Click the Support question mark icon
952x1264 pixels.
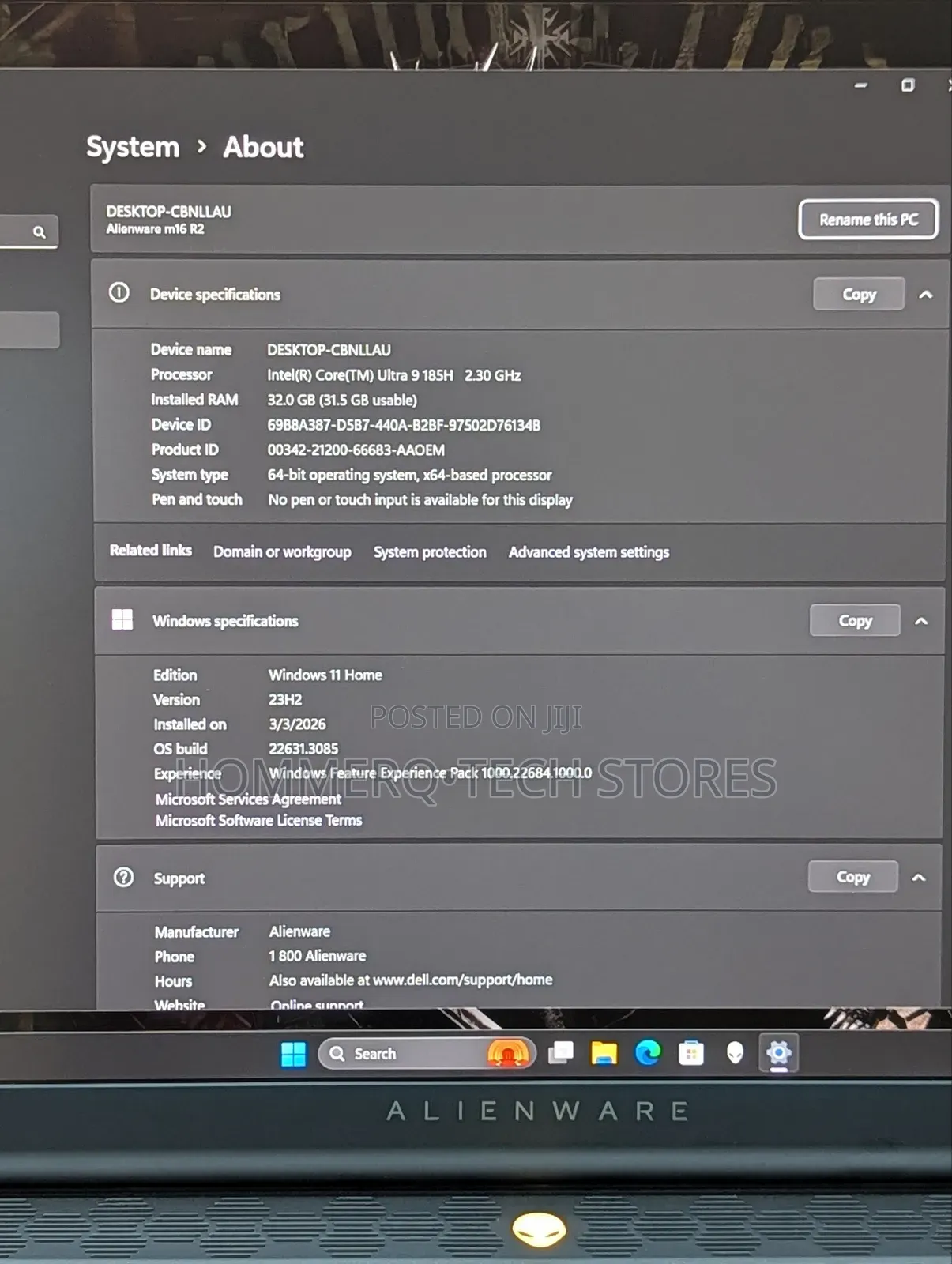tap(124, 877)
